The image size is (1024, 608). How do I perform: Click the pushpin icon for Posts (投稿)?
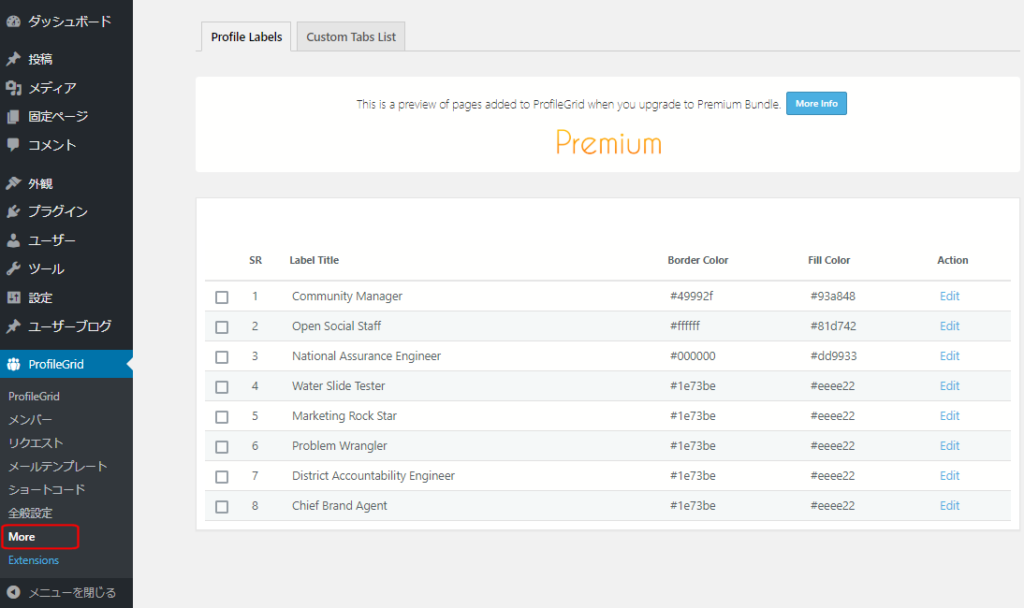point(13,59)
